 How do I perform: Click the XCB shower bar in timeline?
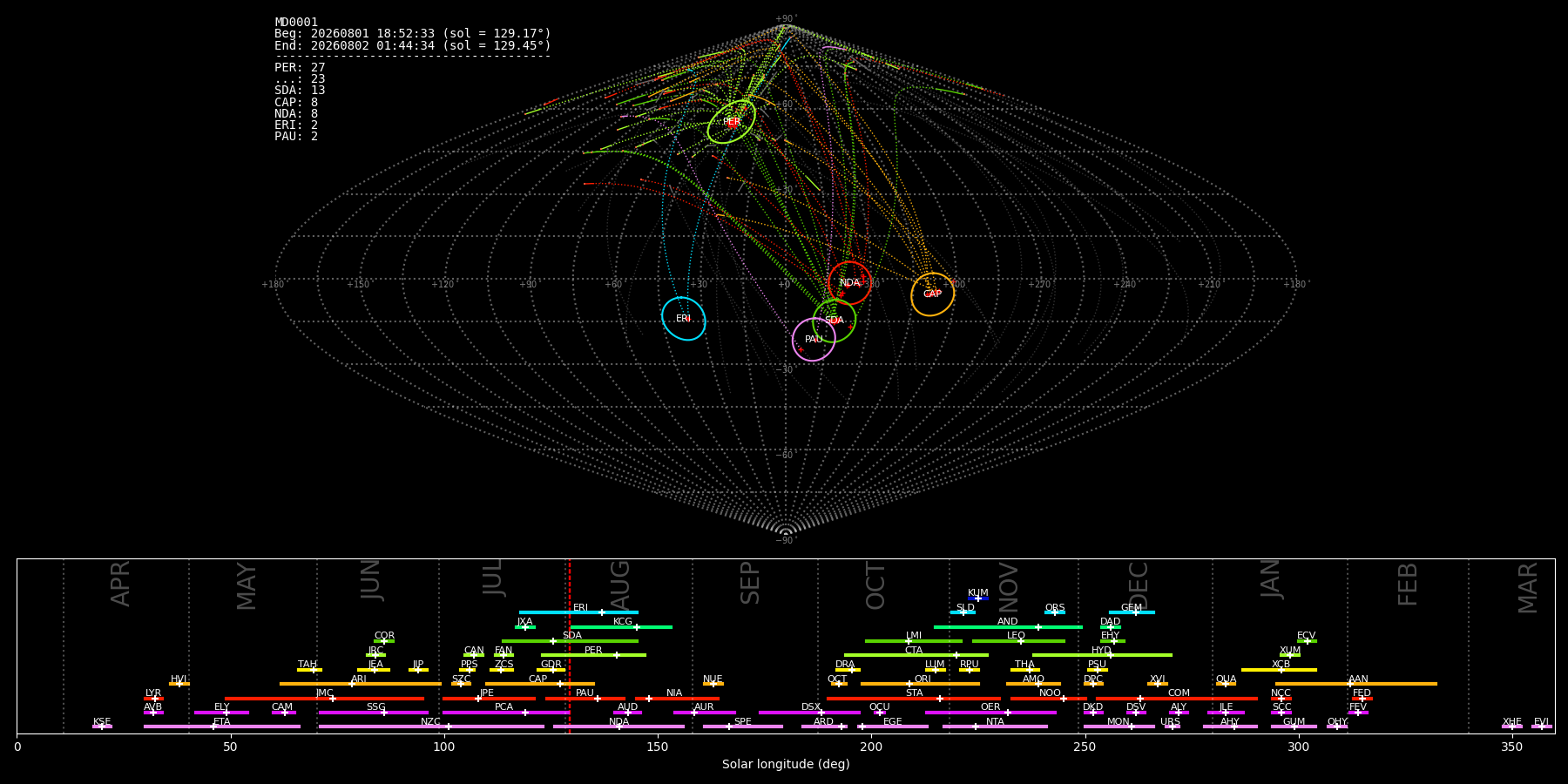pyautogui.click(x=1280, y=670)
